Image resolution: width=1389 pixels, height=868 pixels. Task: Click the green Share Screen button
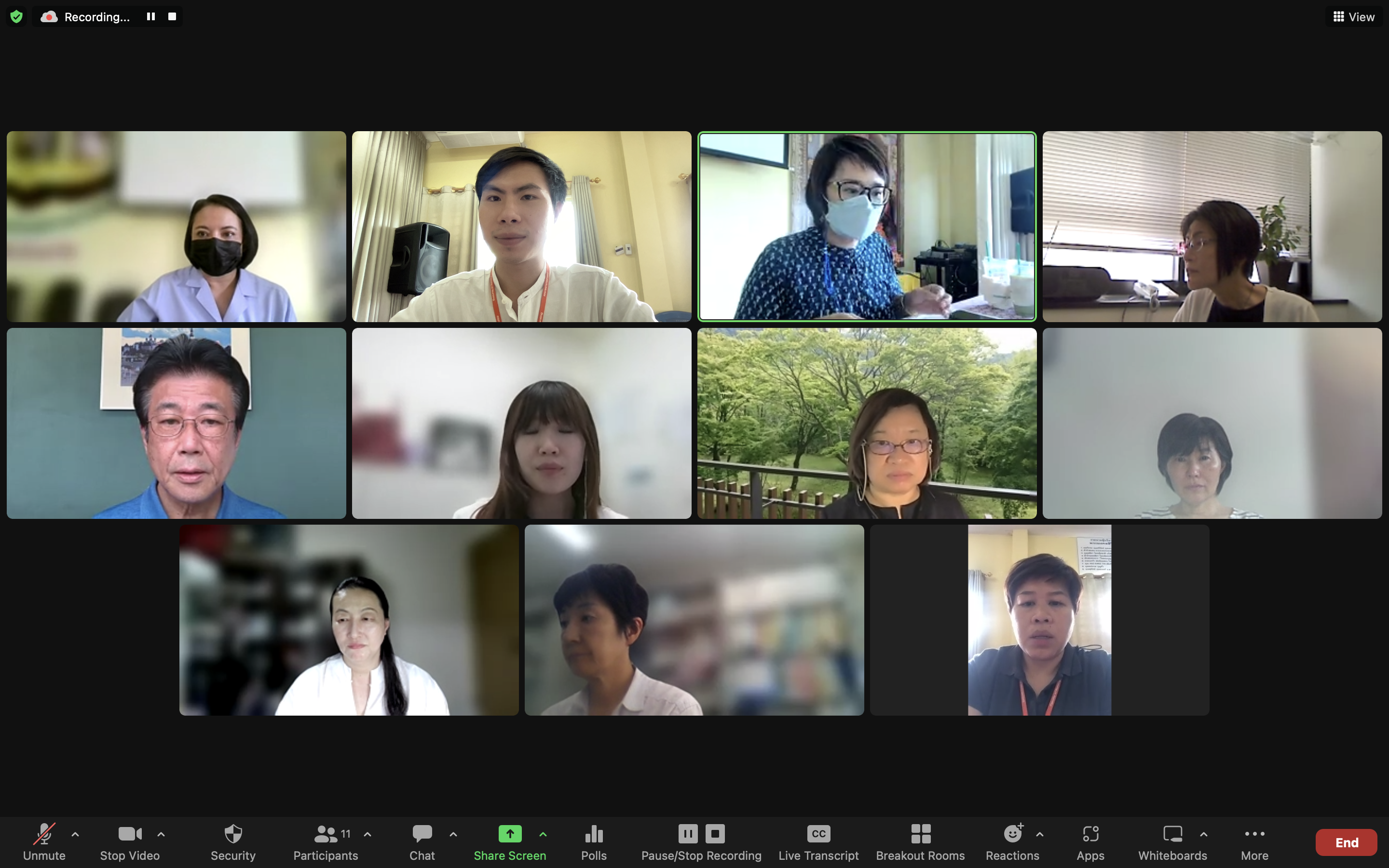coord(510,842)
